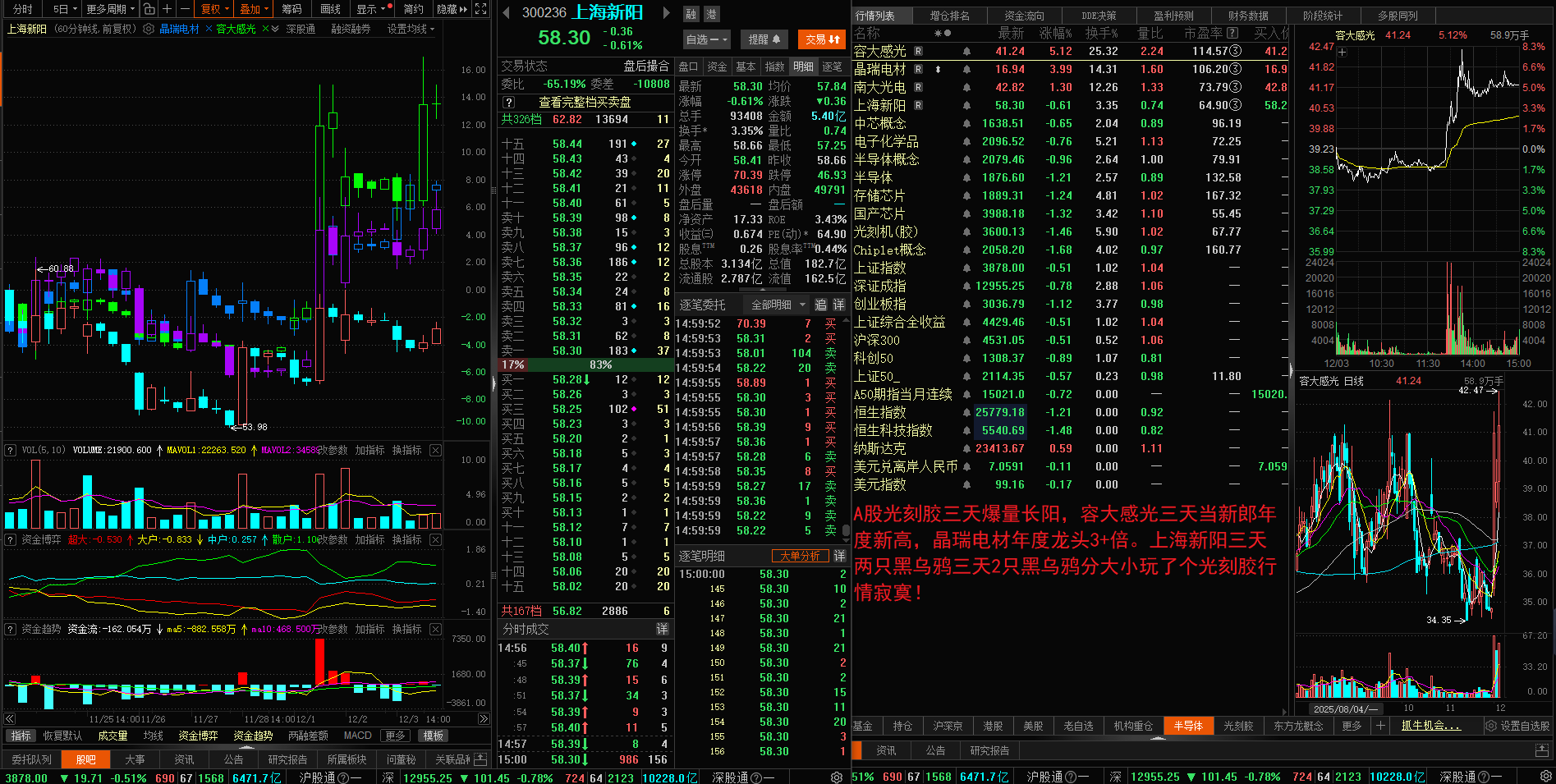Zoom out chart with minus icon
1556x784 pixels.
pos(185,9)
